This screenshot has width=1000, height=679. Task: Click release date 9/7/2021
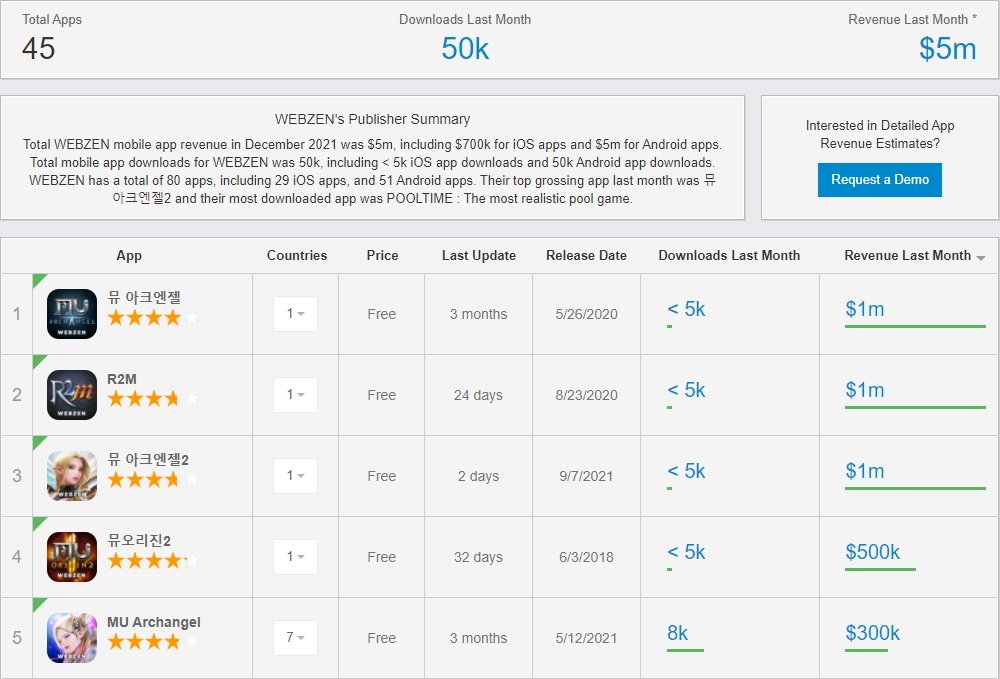586,476
